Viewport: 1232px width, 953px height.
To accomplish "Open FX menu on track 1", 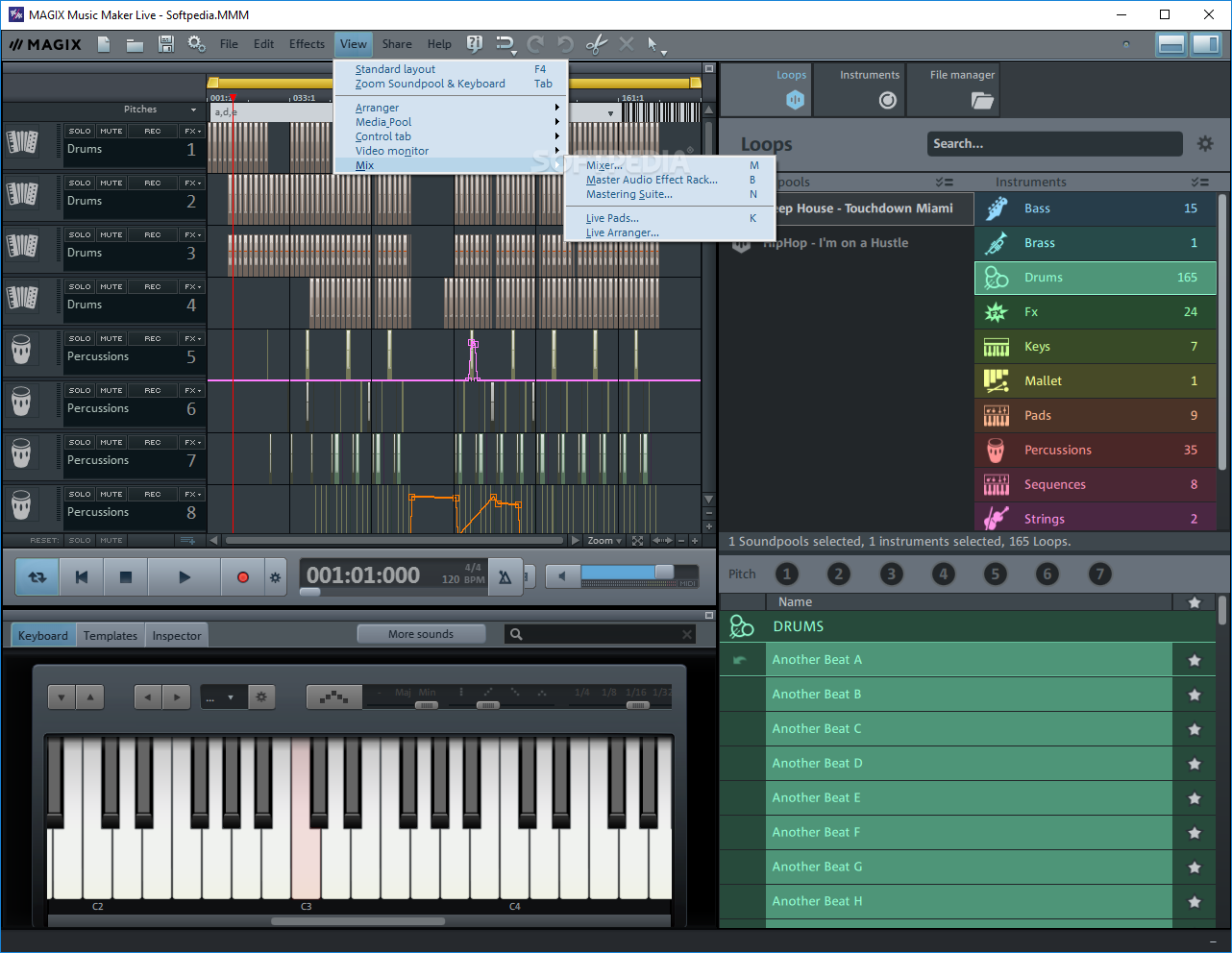I will click(192, 132).
